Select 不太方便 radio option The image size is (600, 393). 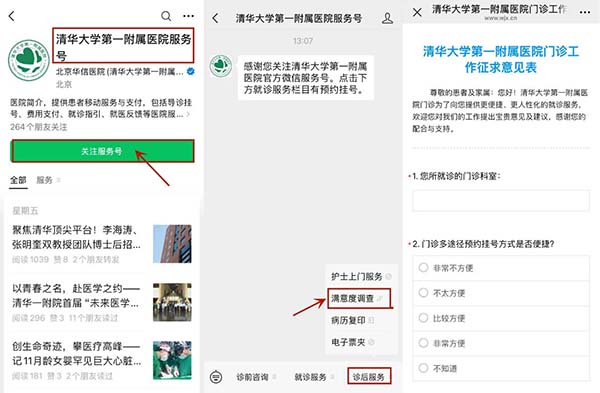pos(501,293)
